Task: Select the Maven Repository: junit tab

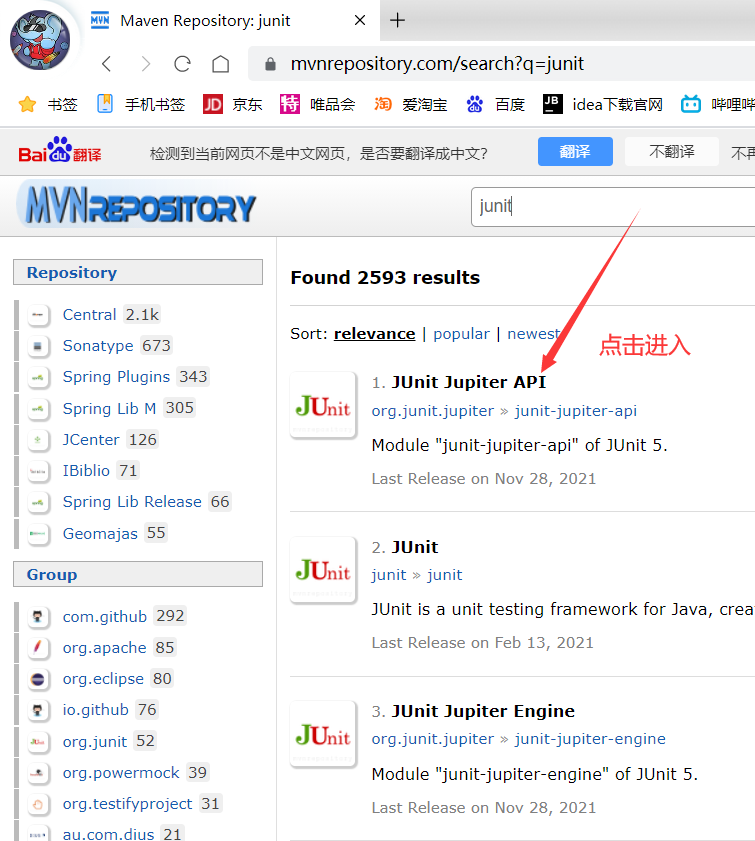Action: coord(204,20)
